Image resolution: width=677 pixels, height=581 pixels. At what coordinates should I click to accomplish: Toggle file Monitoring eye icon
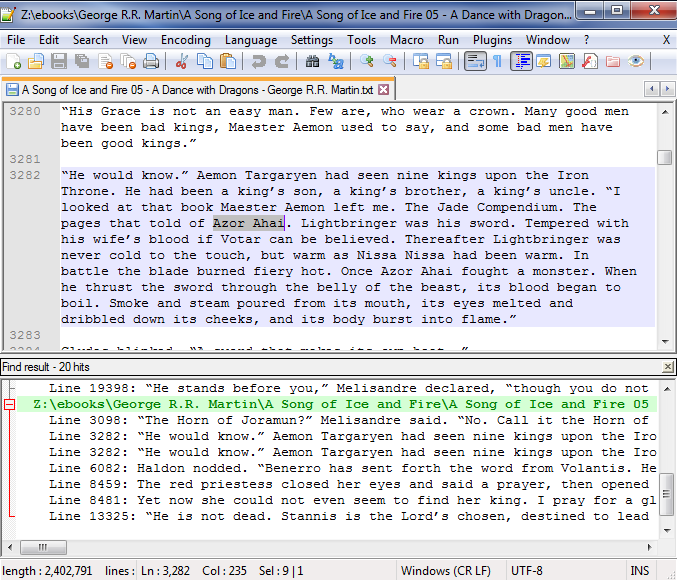pyautogui.click(x=636, y=61)
